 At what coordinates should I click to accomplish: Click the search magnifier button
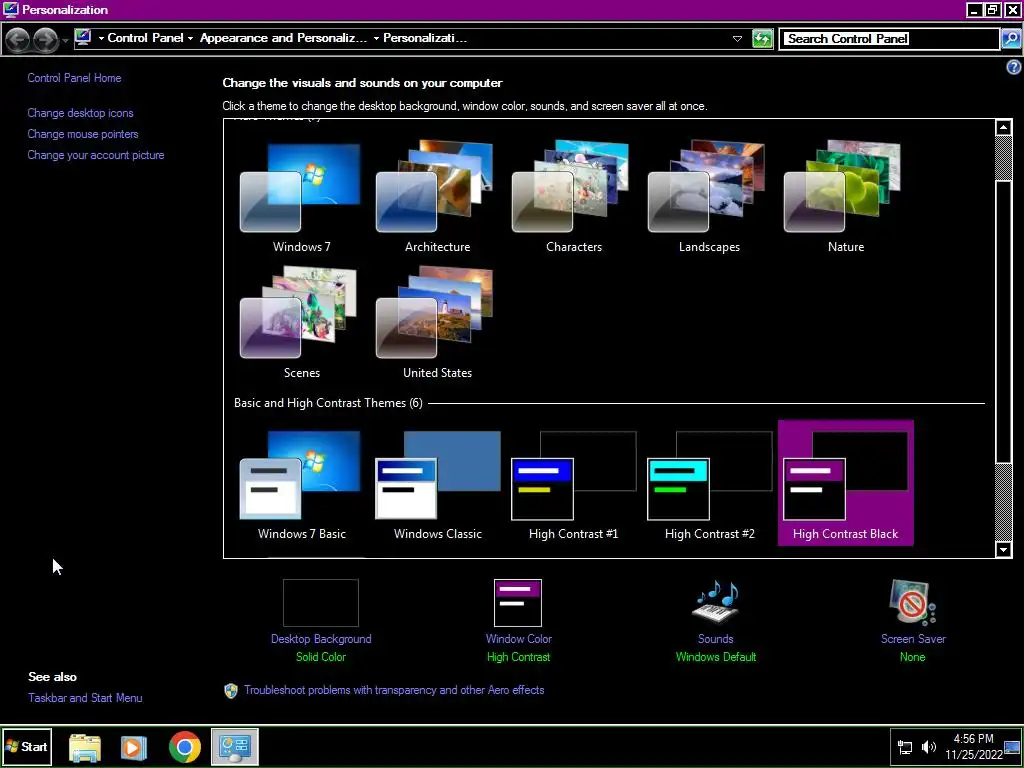(x=1010, y=39)
